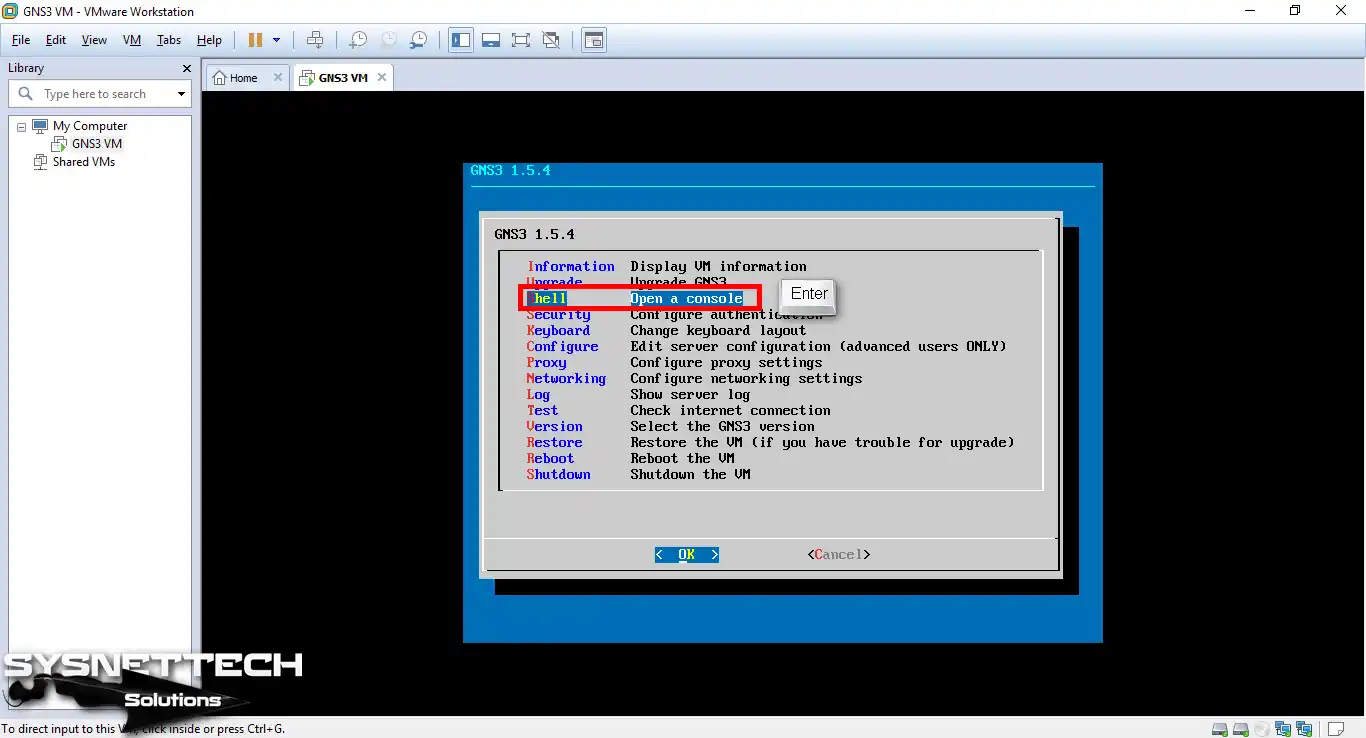Click the second network adapter status icon
The image size is (1366, 738).
tap(1304, 729)
